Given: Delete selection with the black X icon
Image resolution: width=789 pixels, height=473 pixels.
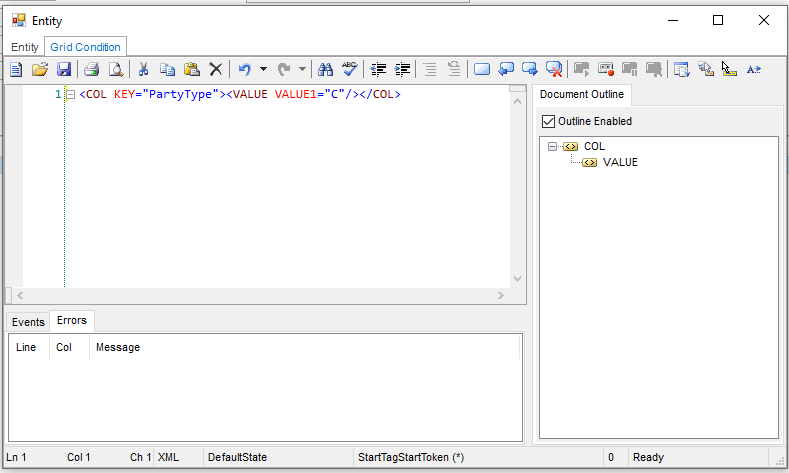Looking at the screenshot, I should click(216, 69).
